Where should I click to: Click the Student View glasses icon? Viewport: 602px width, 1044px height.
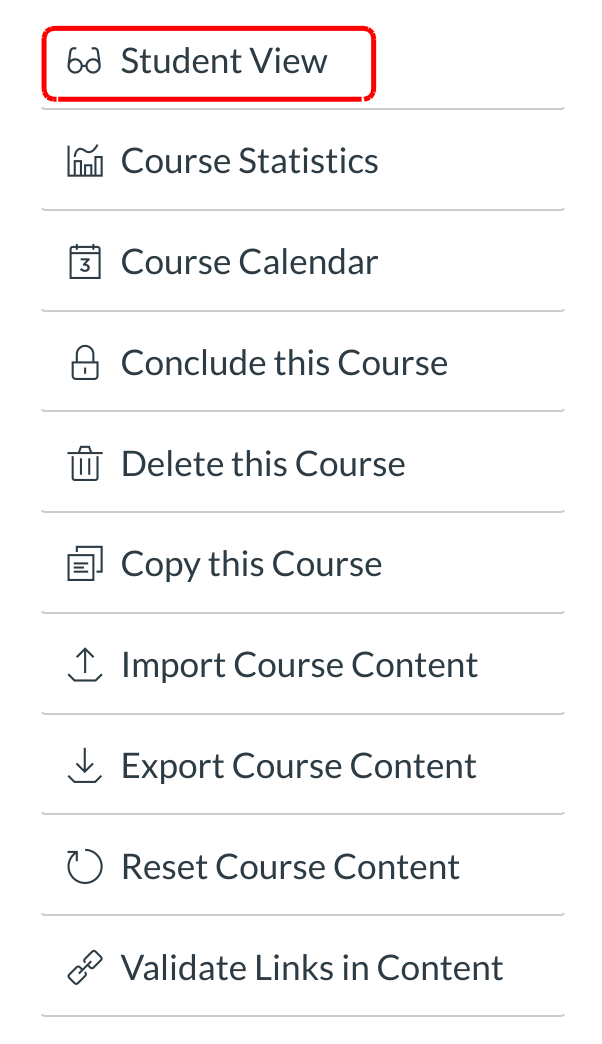(84, 62)
